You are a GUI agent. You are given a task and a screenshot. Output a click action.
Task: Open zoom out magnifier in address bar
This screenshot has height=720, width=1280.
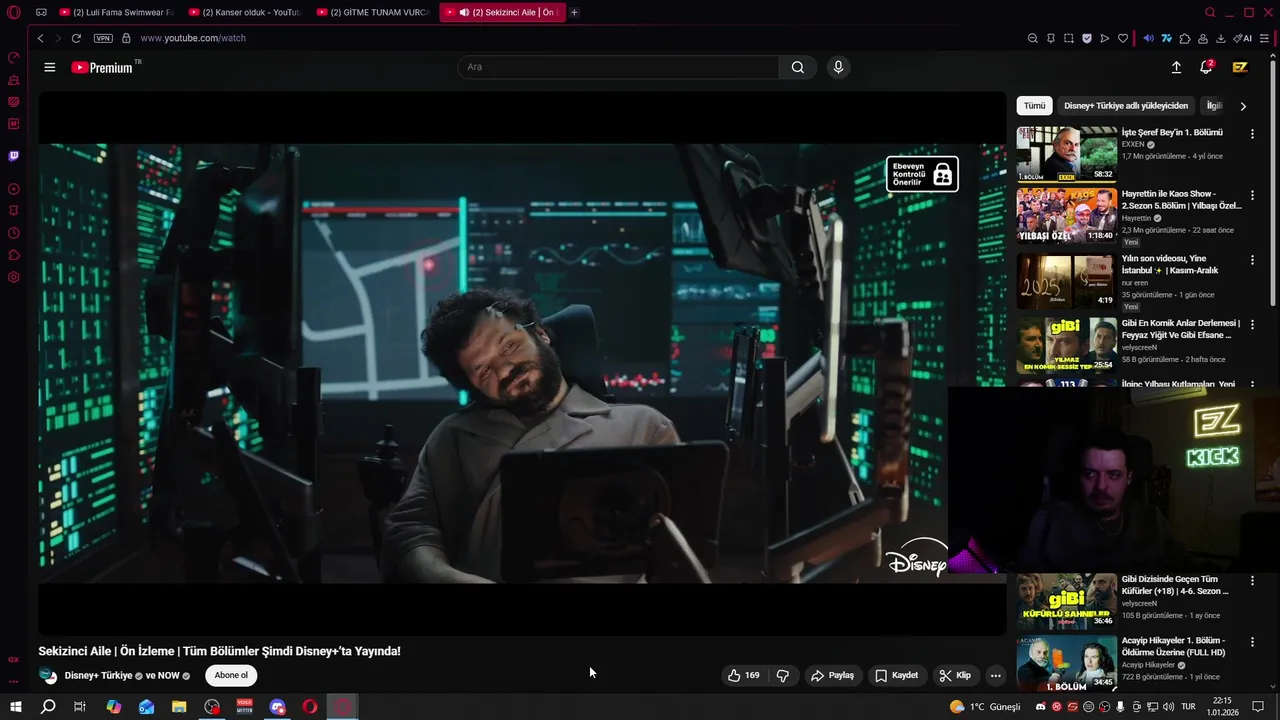click(x=1033, y=38)
